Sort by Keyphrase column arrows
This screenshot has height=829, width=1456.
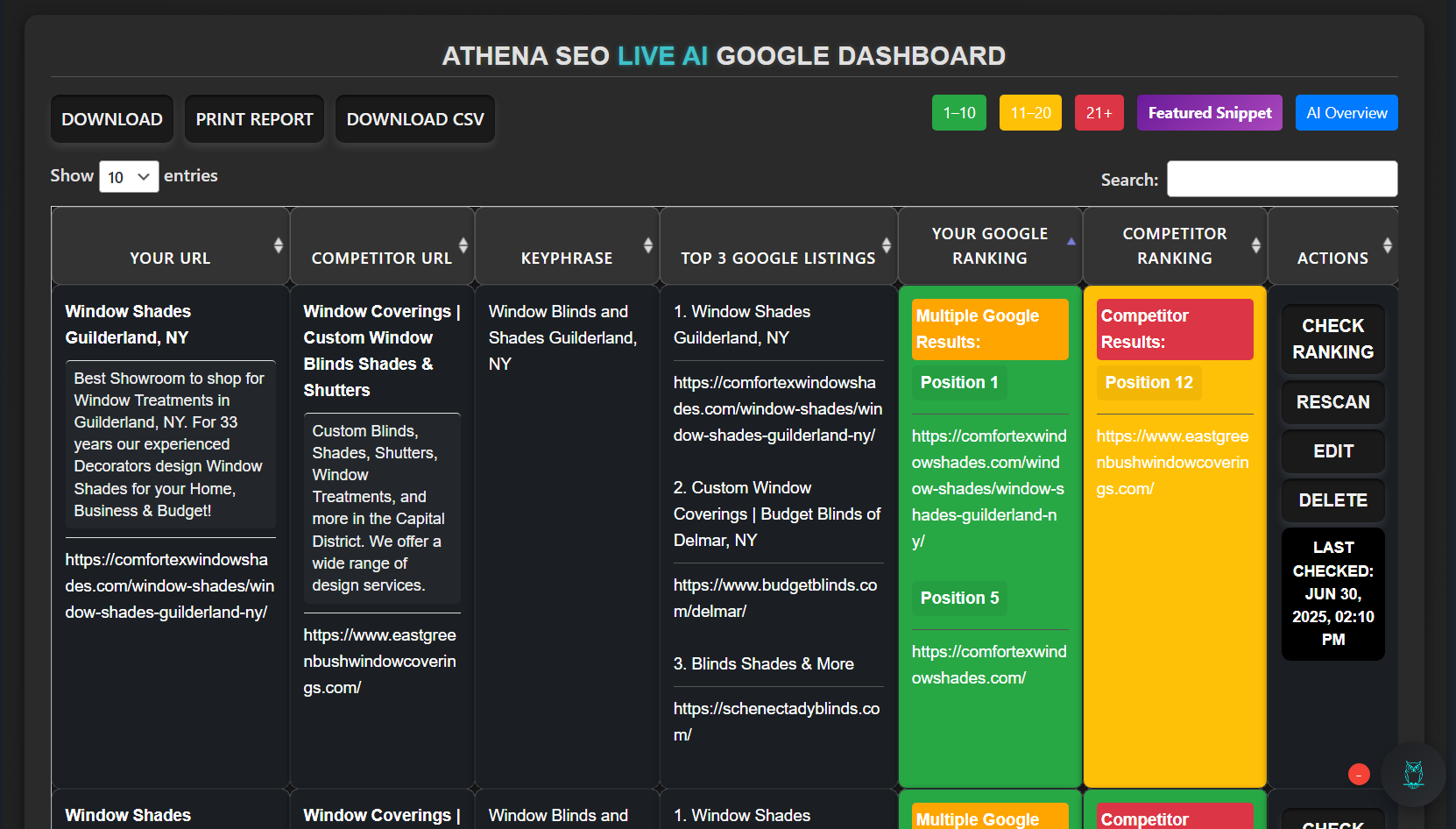coord(648,245)
